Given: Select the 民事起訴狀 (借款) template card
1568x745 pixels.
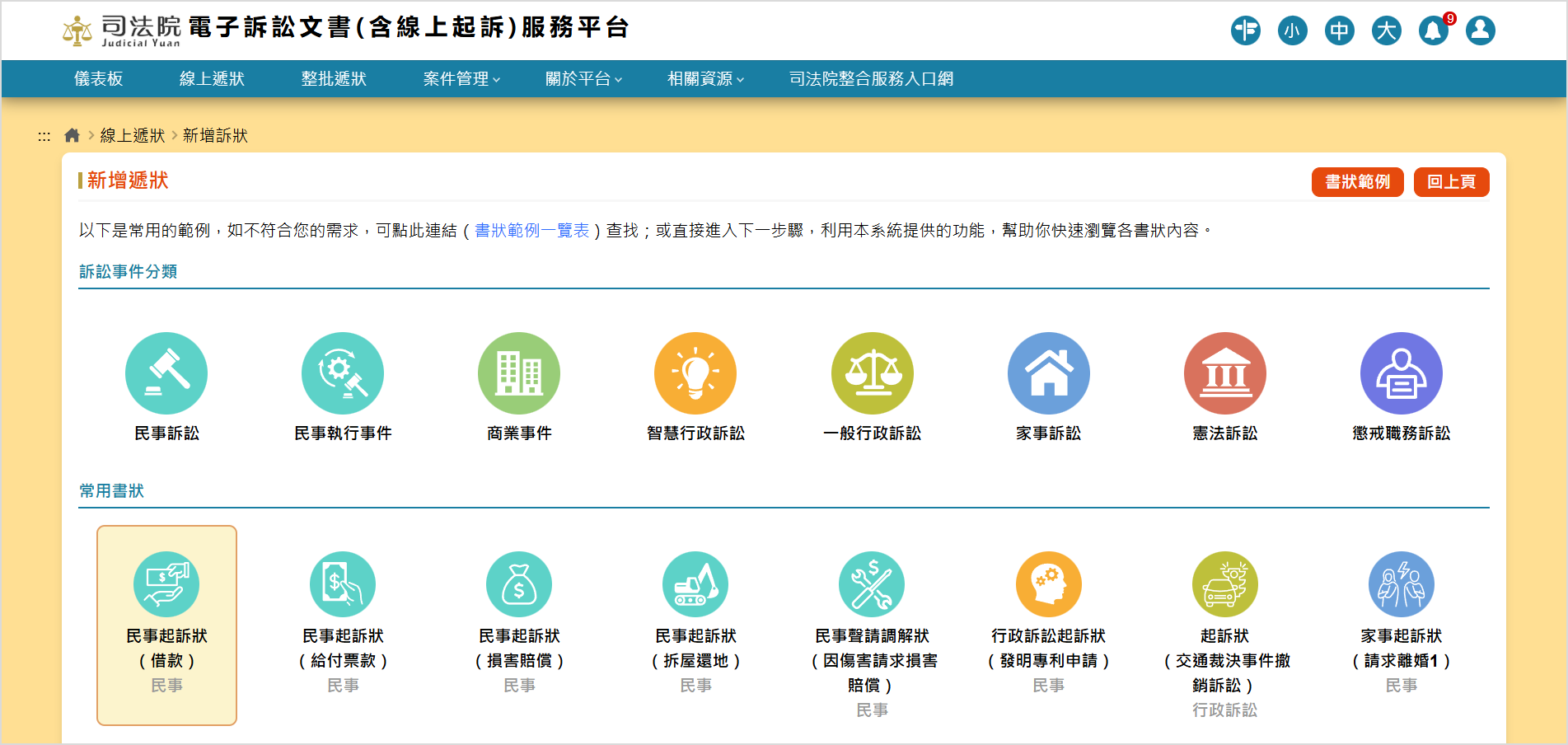Looking at the screenshot, I should pos(166,625).
